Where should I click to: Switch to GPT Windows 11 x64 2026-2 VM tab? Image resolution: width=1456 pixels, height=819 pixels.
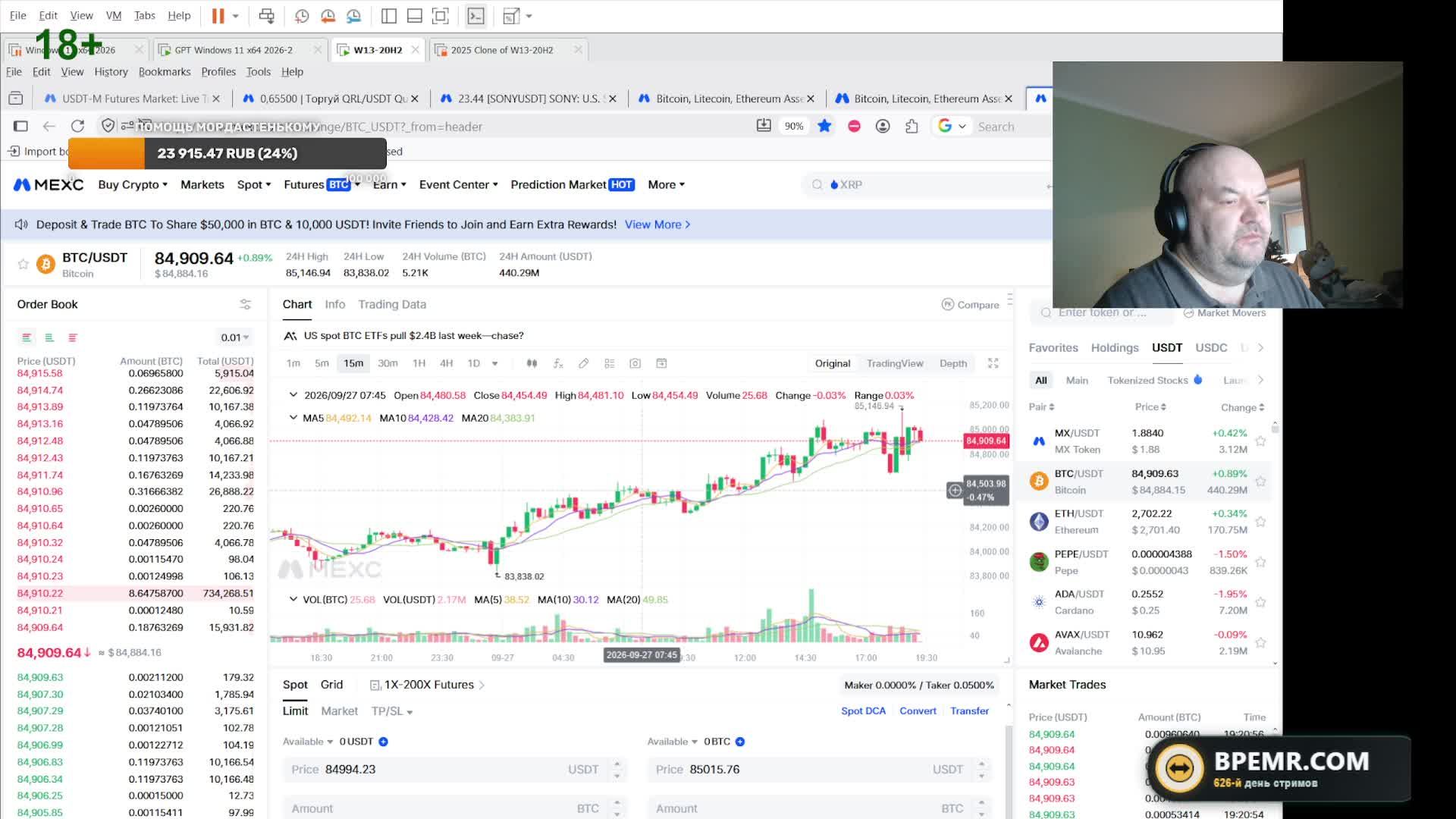(234, 50)
